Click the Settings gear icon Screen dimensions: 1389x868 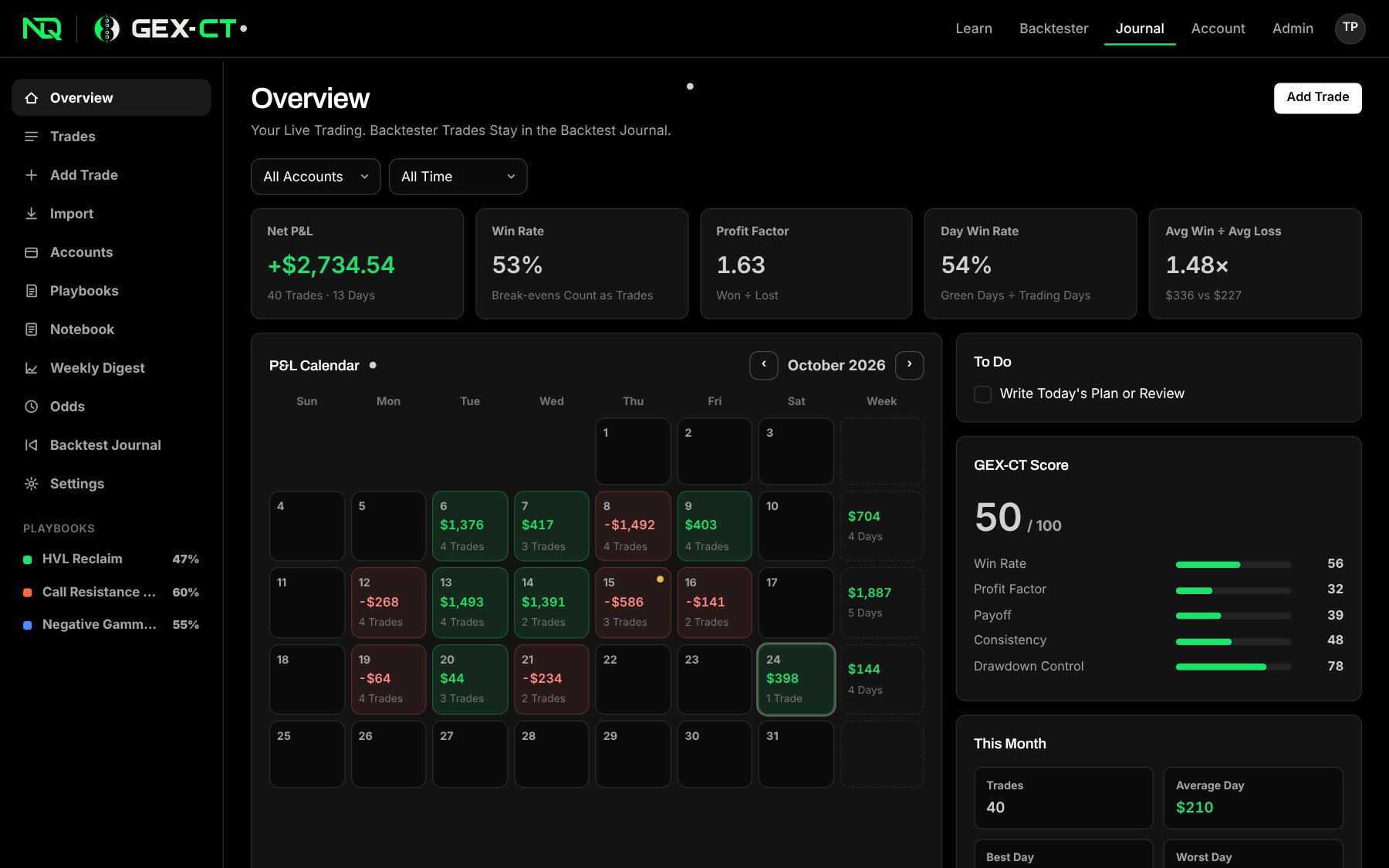(x=32, y=484)
